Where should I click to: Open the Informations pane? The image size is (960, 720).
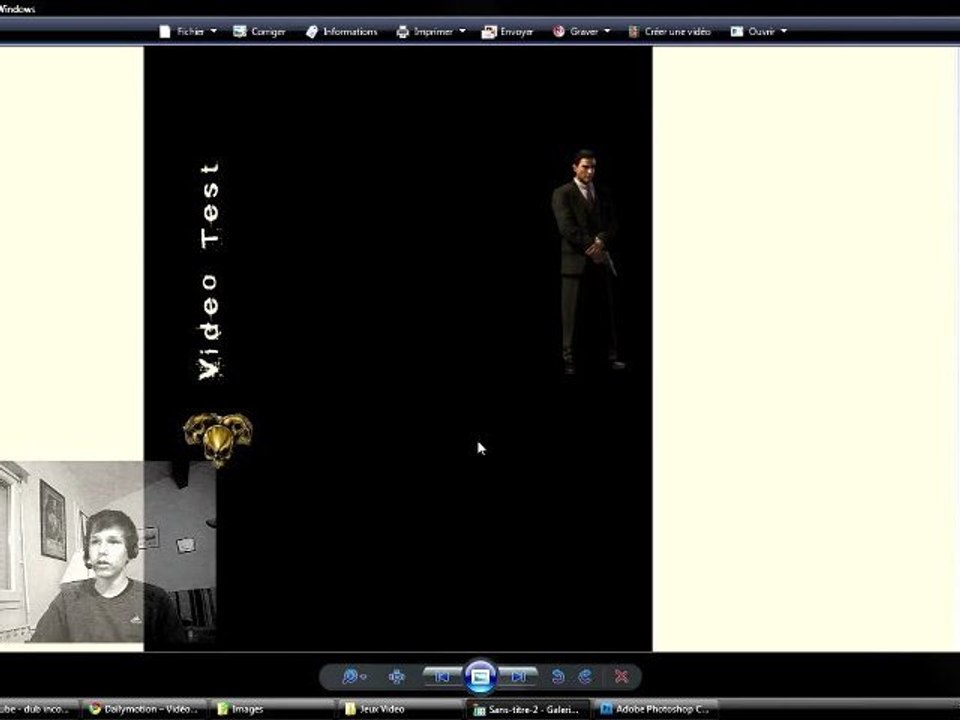(342, 31)
